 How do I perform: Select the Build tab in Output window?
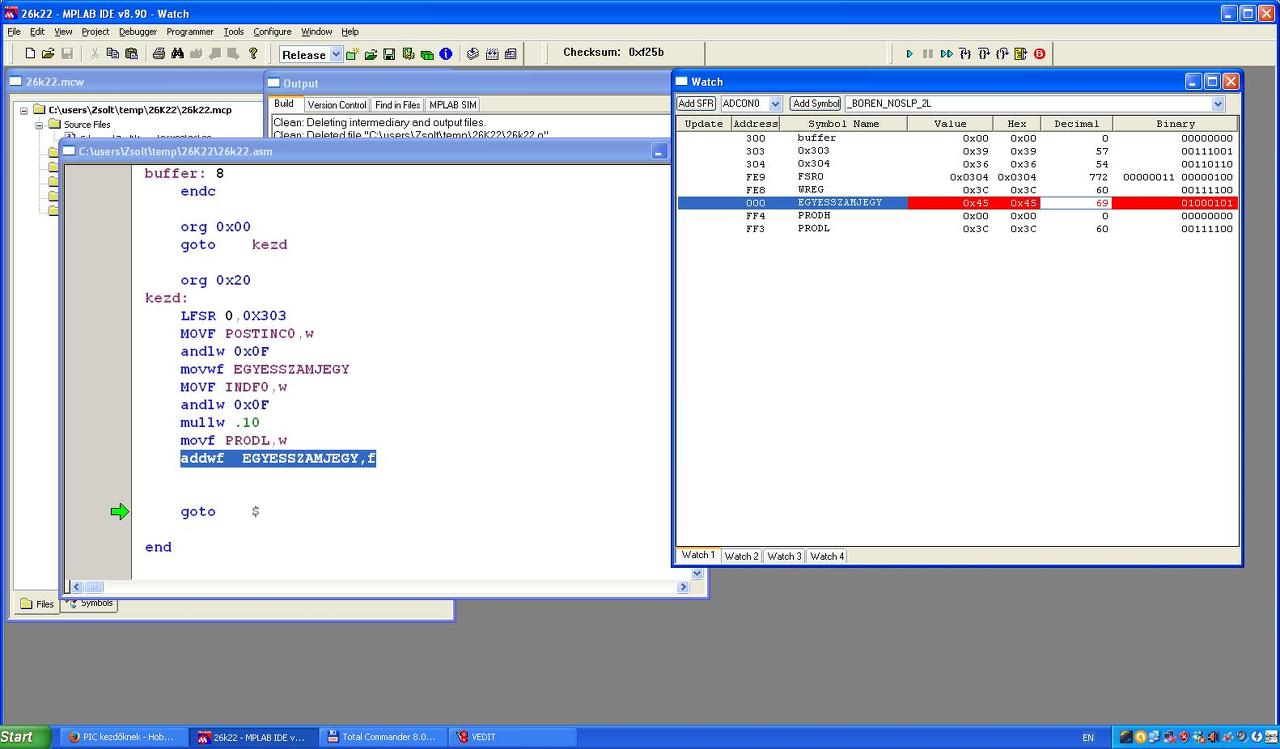(x=284, y=104)
